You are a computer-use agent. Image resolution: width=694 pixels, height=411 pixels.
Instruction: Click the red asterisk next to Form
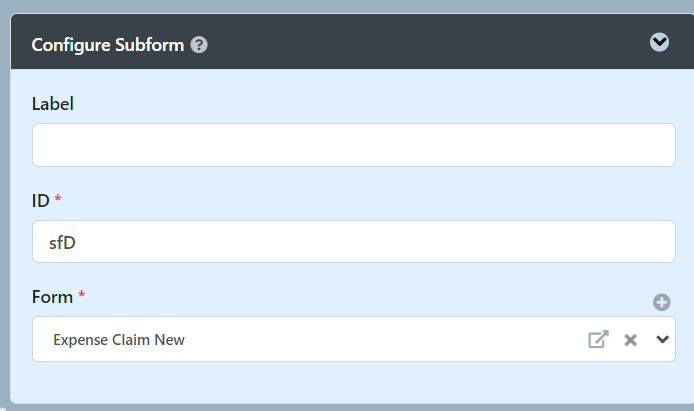click(82, 296)
